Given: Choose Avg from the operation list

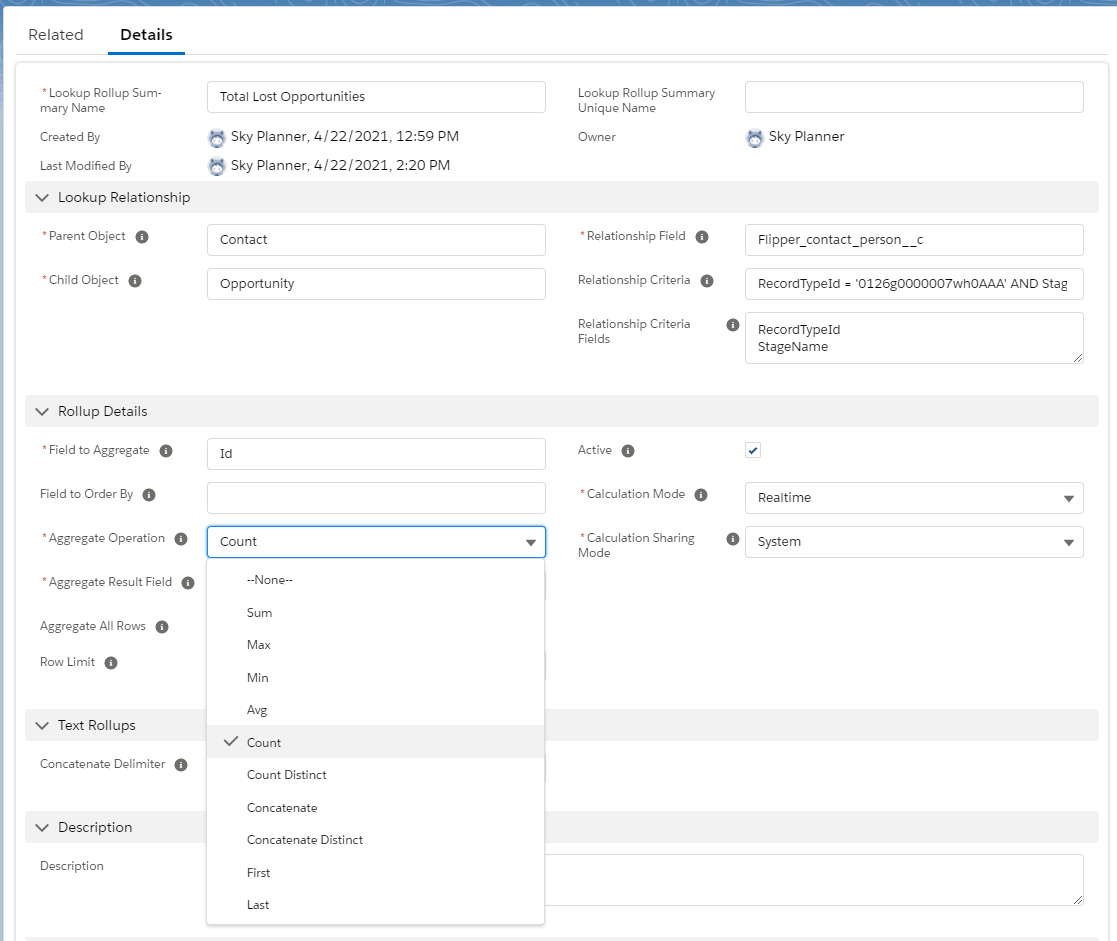Looking at the screenshot, I should tap(375, 710).
